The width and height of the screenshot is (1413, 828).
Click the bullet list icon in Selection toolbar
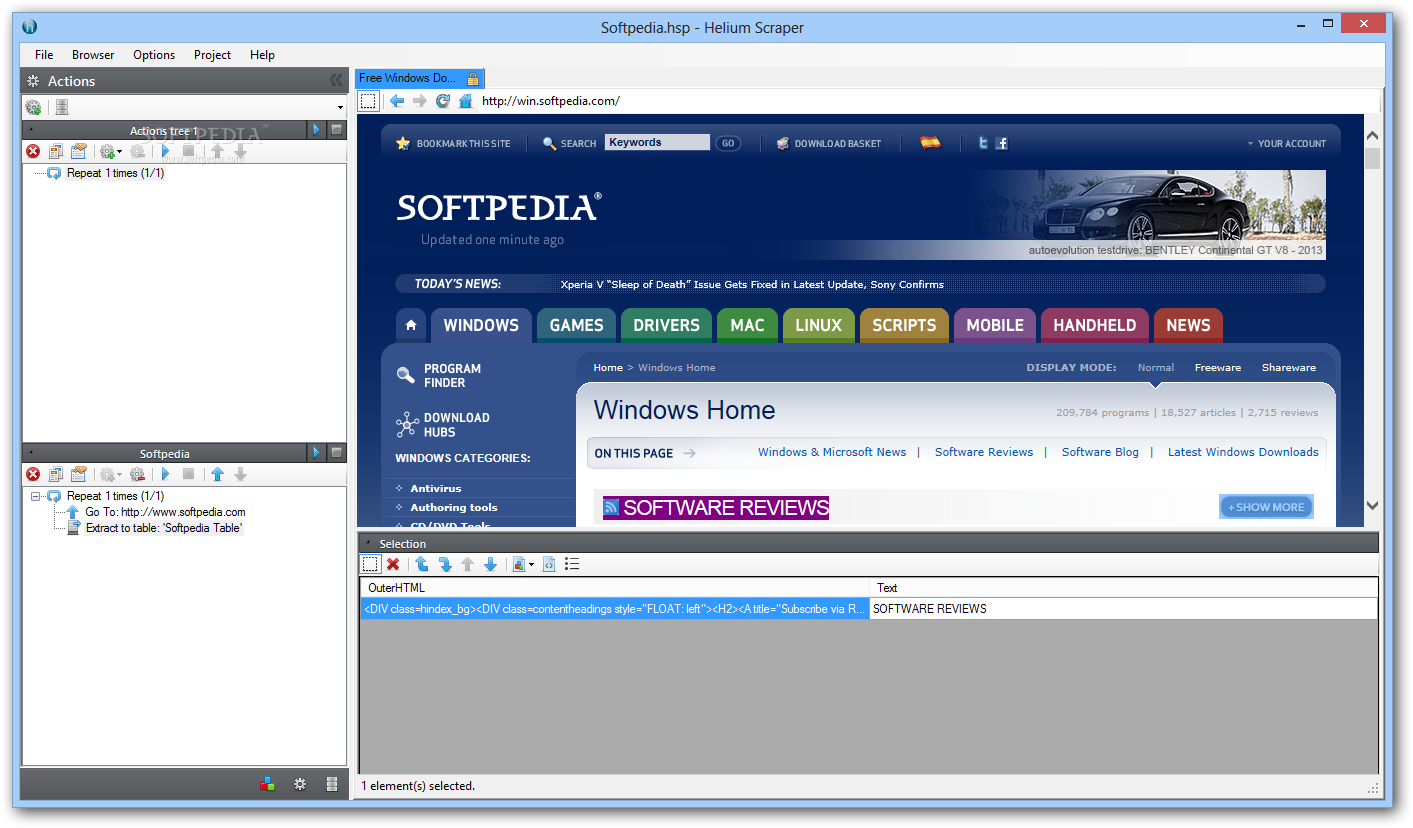[x=572, y=564]
